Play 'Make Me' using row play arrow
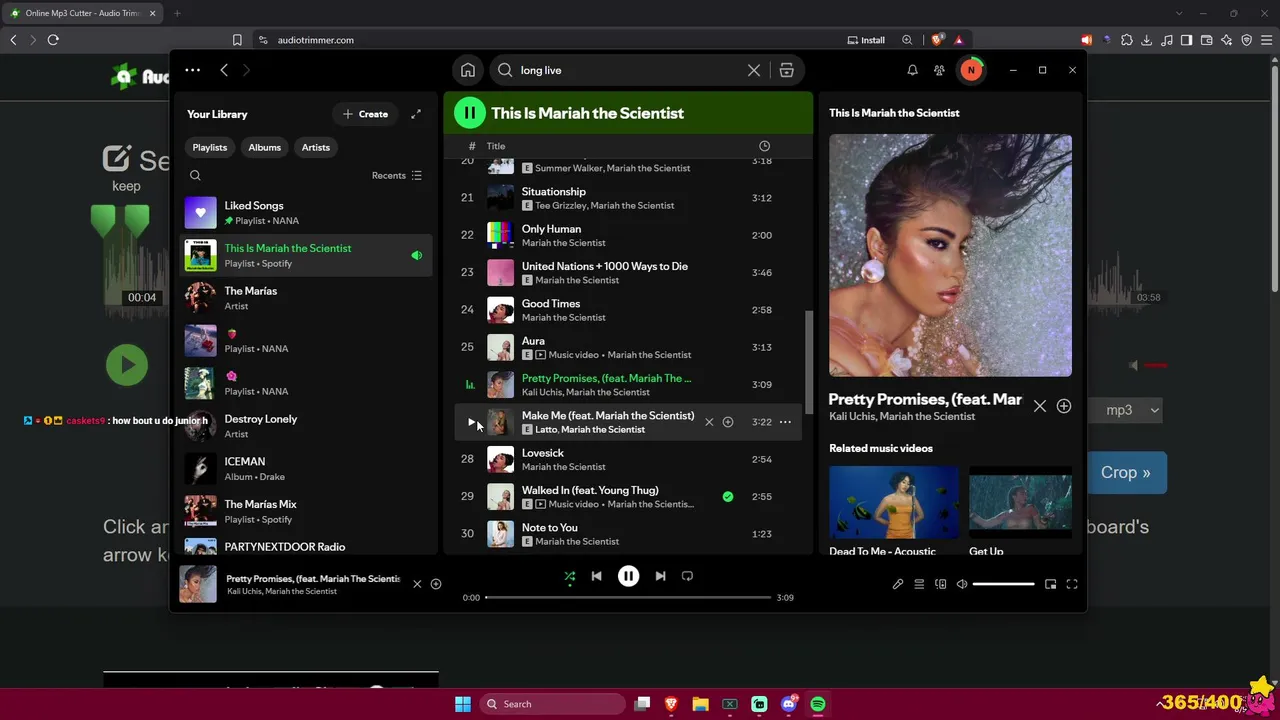1280x720 pixels. click(471, 422)
